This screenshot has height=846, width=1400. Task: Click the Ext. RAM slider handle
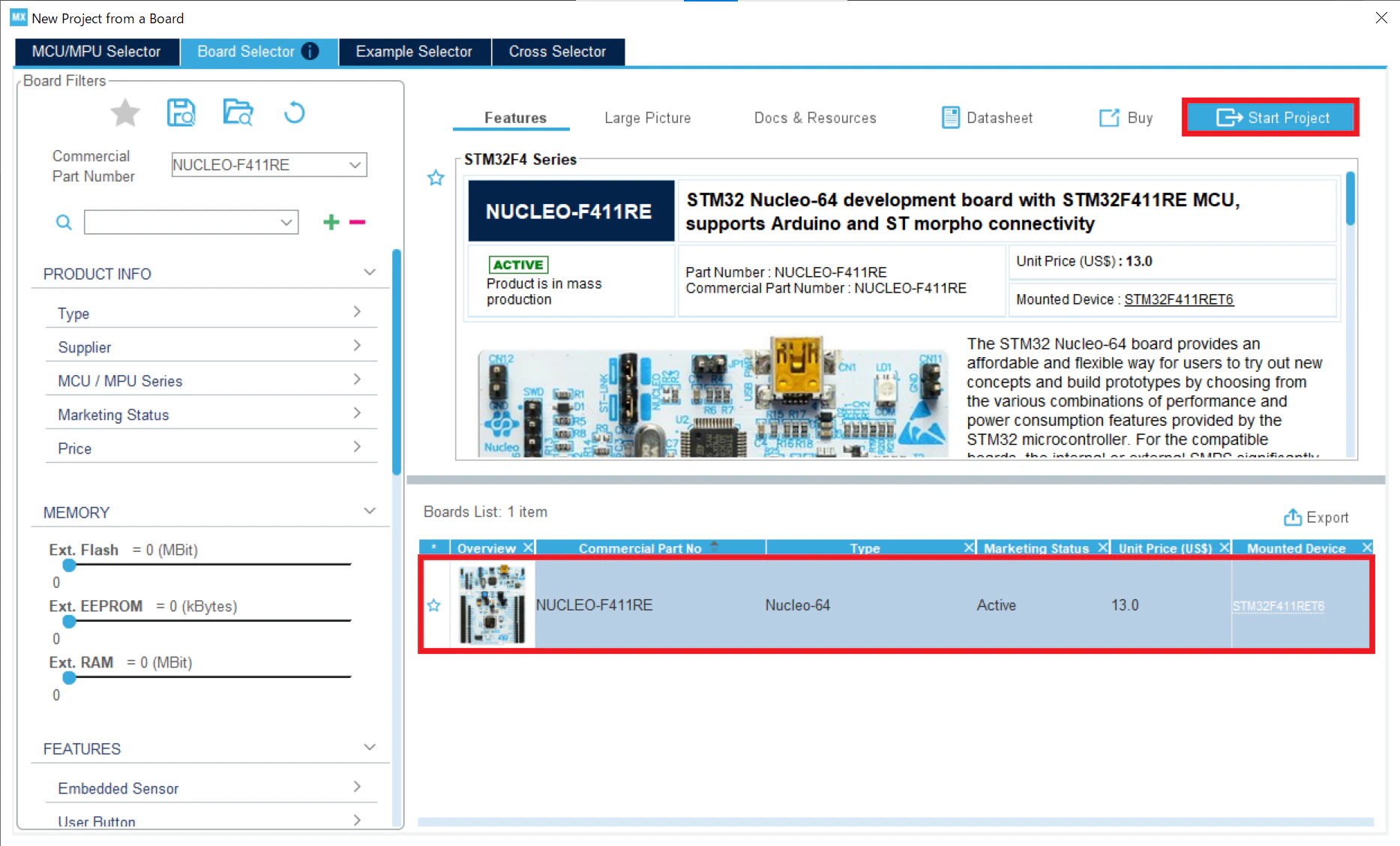pos(69,677)
